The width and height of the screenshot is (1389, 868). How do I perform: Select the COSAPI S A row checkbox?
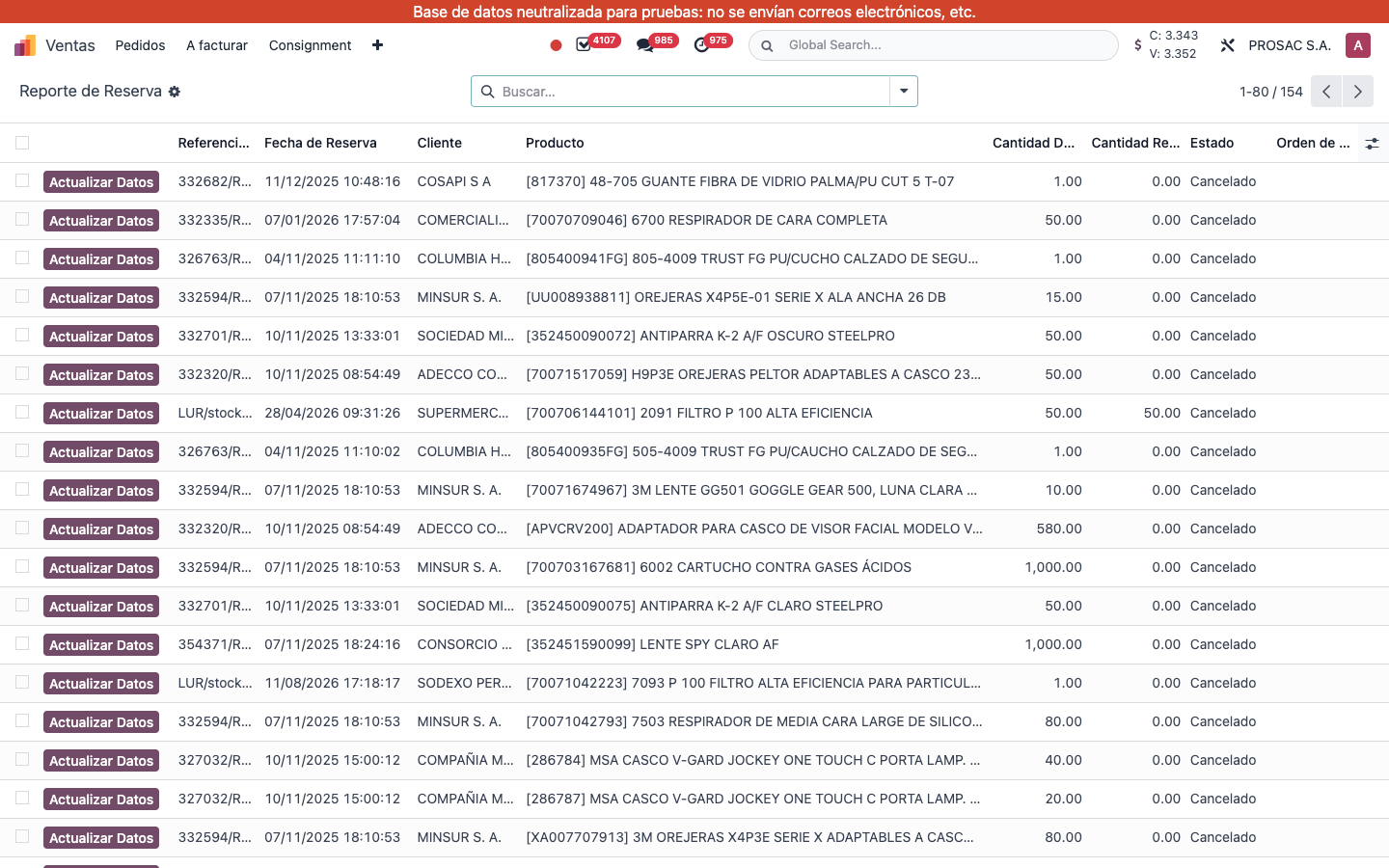22,180
